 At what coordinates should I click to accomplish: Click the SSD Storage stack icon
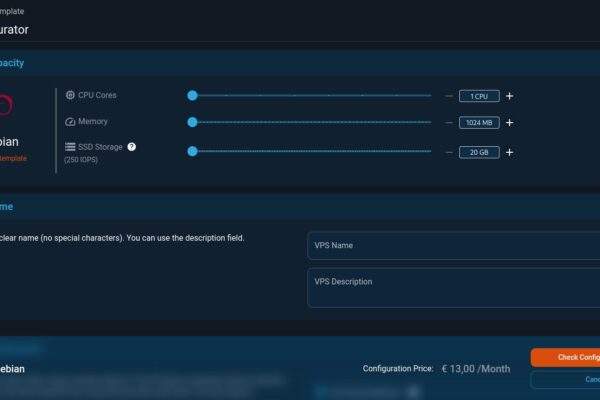(70, 147)
